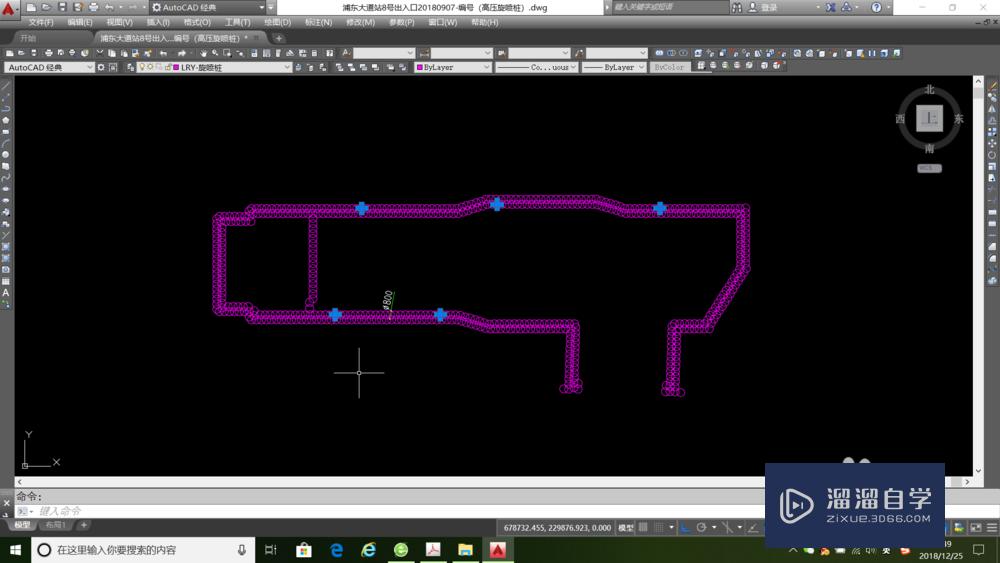Open File Explorer from the taskbar

[x=465, y=550]
